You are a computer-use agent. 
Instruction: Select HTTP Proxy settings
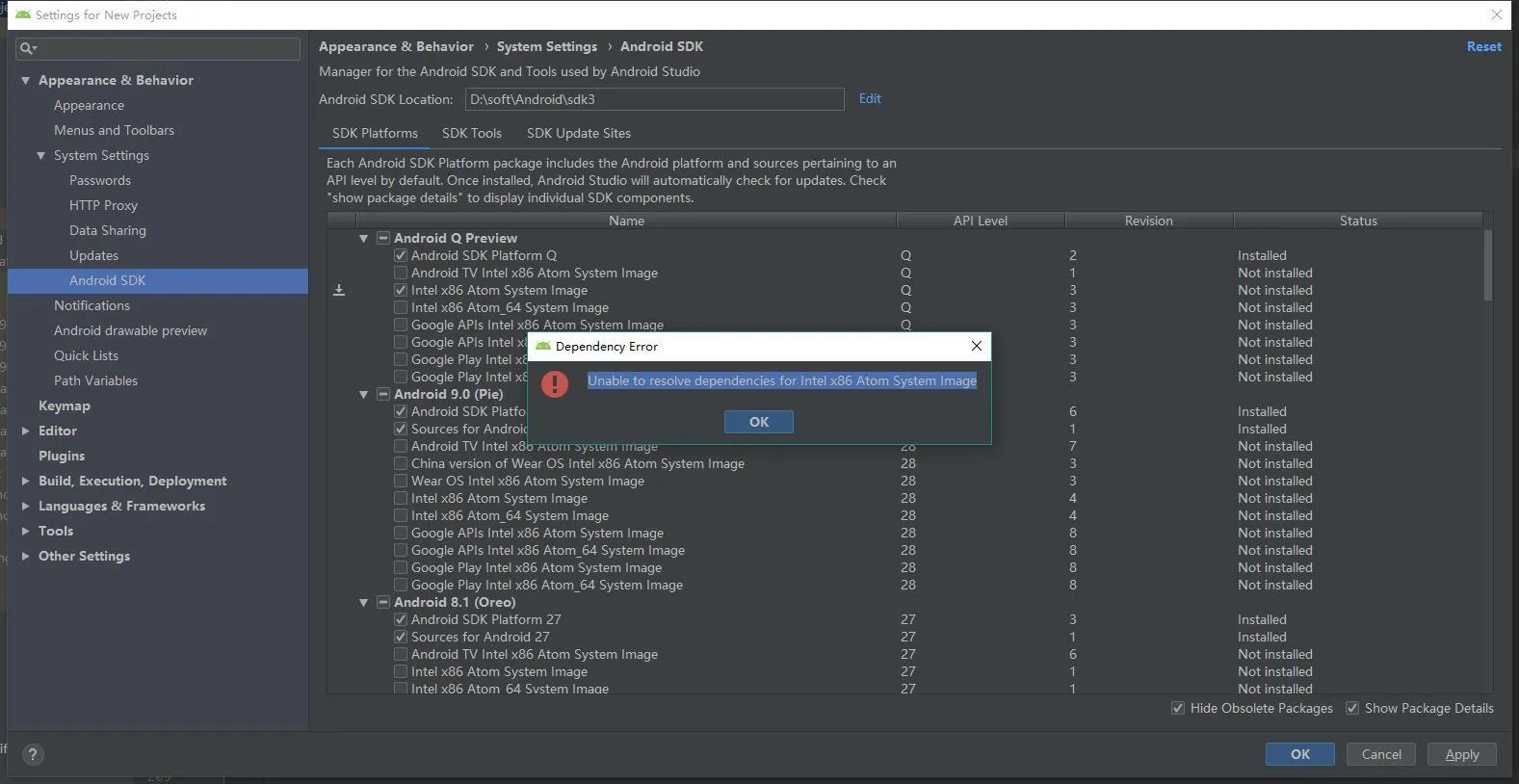point(103,205)
